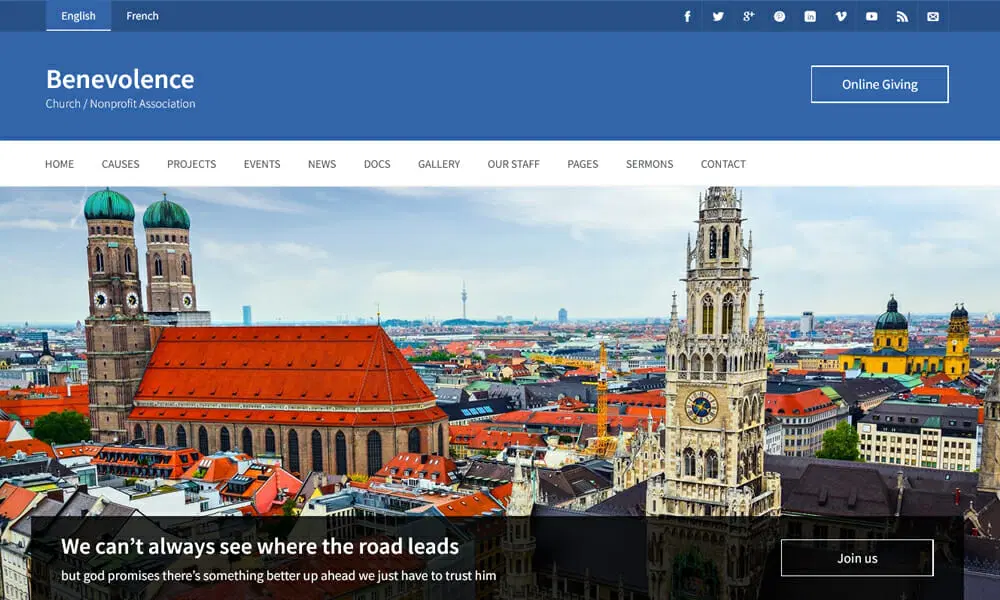Select the English language tab
Image resolution: width=1000 pixels, height=600 pixels.
[78, 16]
